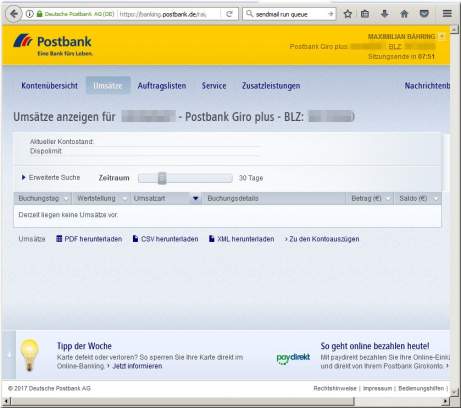Open the bookmarks list icon
This screenshot has height=408, width=461.
click(365, 14)
